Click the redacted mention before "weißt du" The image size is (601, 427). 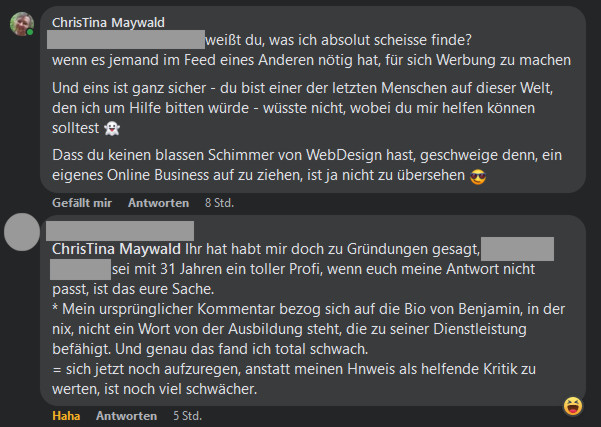click(125, 40)
